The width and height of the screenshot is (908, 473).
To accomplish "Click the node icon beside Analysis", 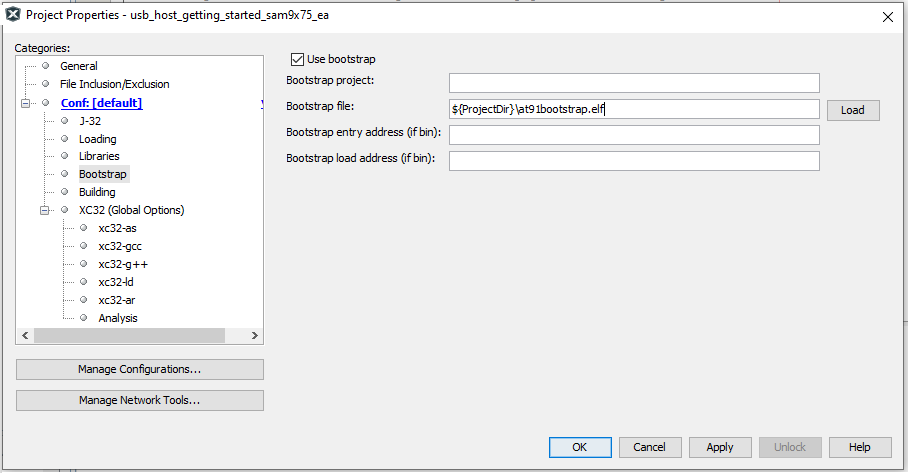I will pos(84,318).
